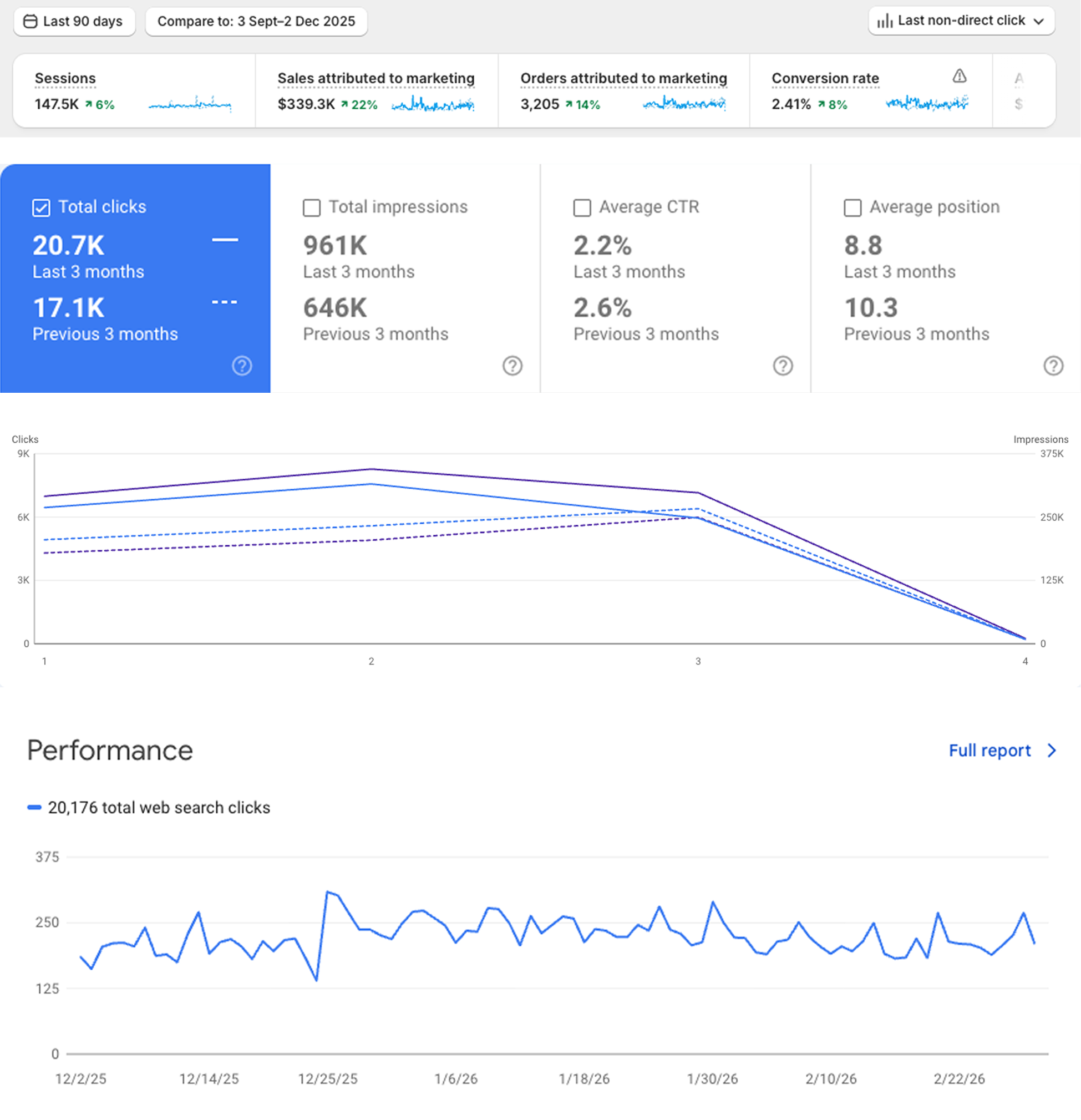Click the Conversion rate warning triangle icon

click(960, 76)
